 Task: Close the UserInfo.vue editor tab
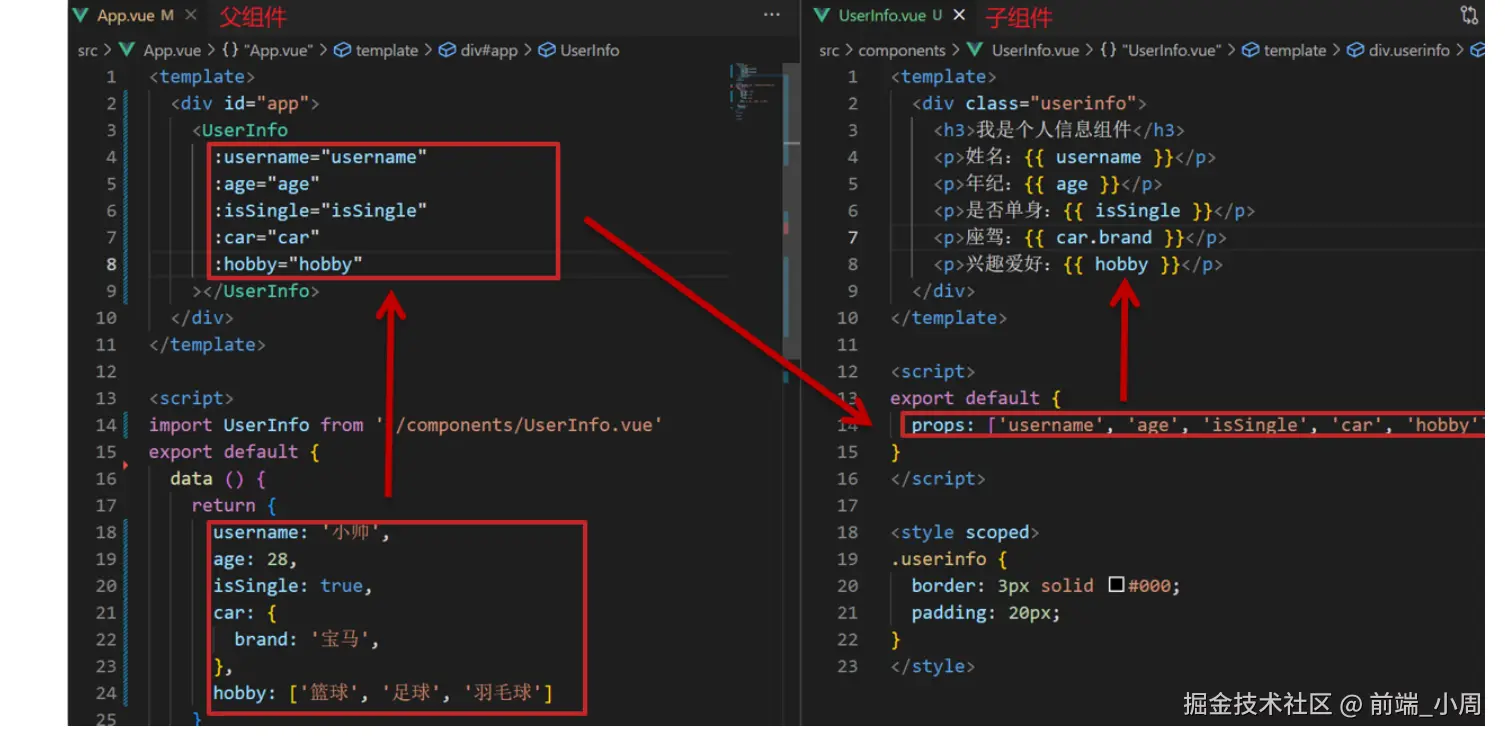coord(960,16)
